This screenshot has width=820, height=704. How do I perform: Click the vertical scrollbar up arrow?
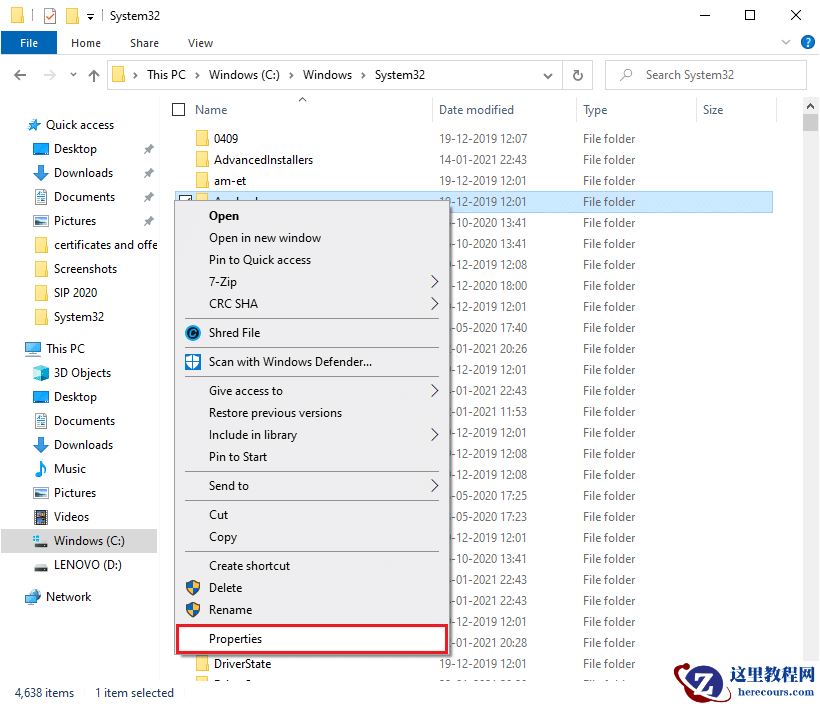click(x=810, y=106)
